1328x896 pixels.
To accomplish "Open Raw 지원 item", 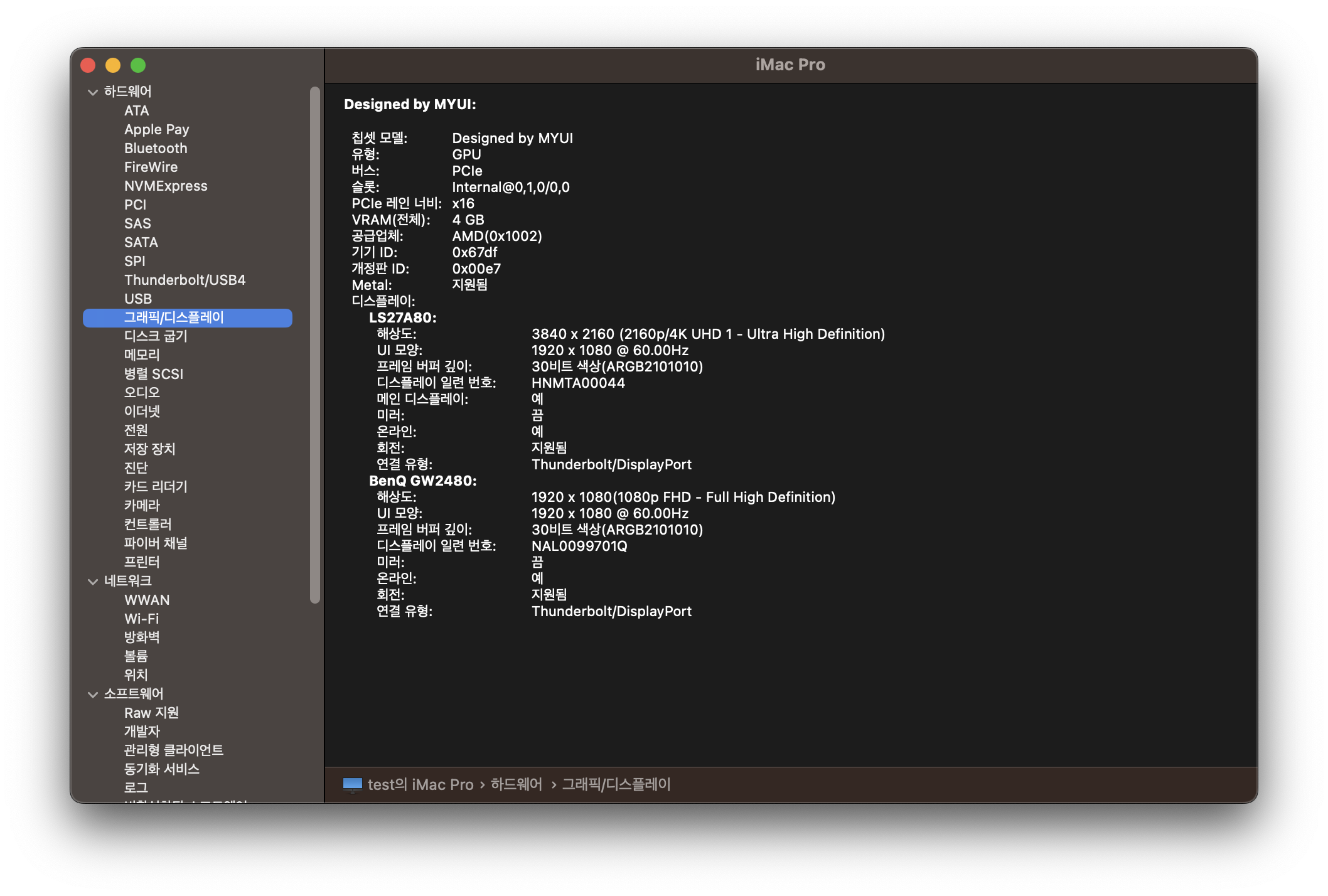I will point(151,713).
